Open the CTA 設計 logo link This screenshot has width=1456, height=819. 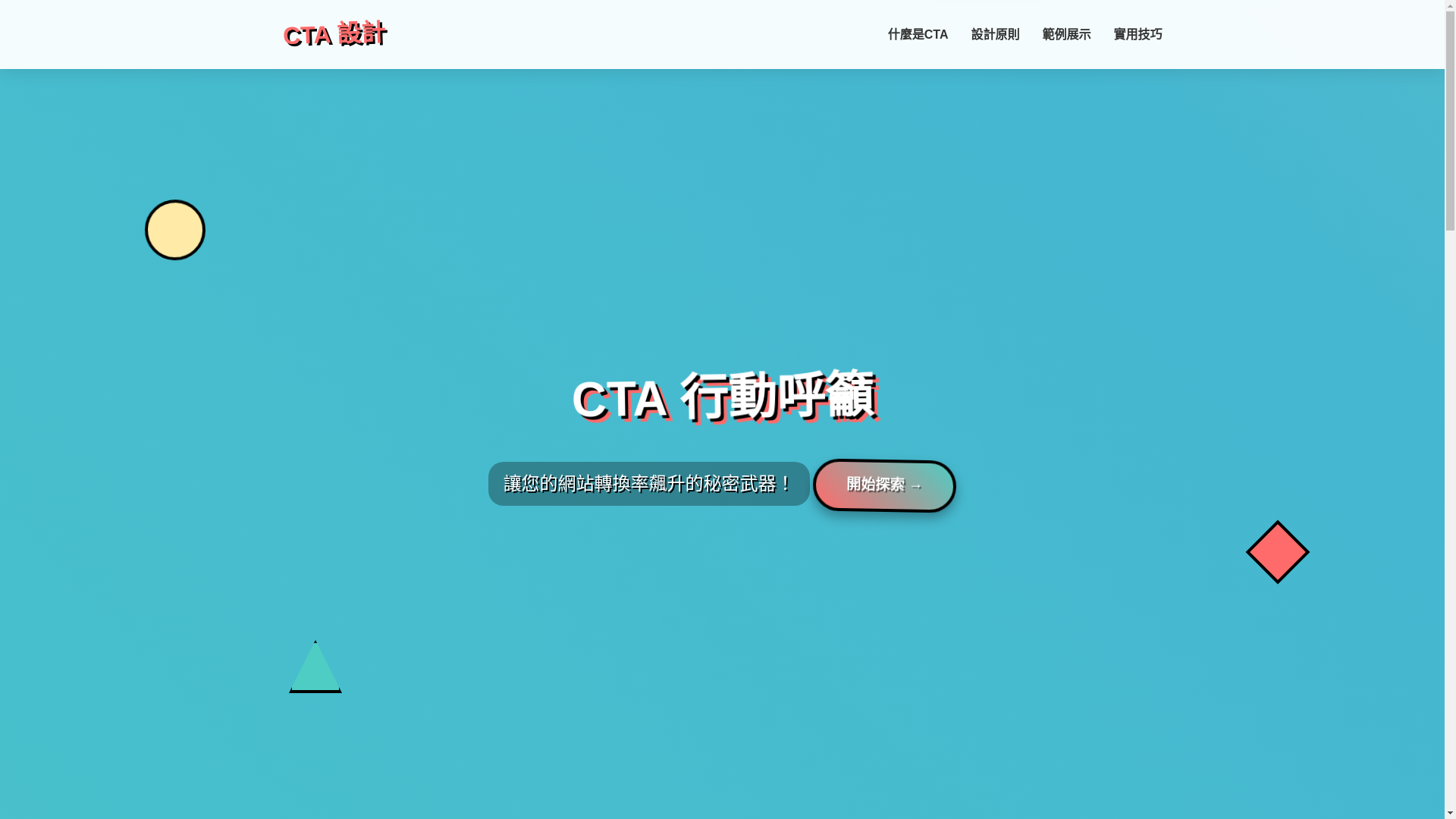coord(334,34)
